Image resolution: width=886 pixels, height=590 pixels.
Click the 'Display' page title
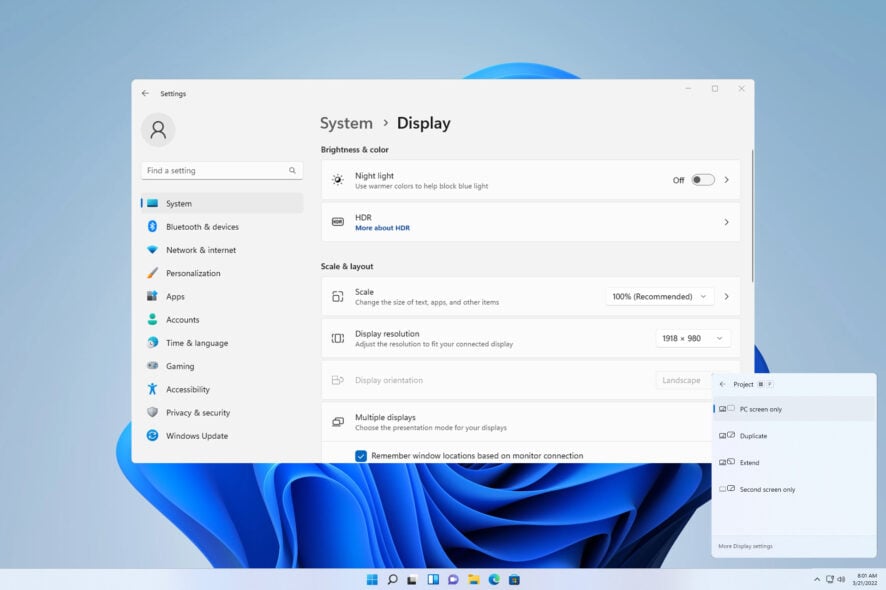(424, 123)
